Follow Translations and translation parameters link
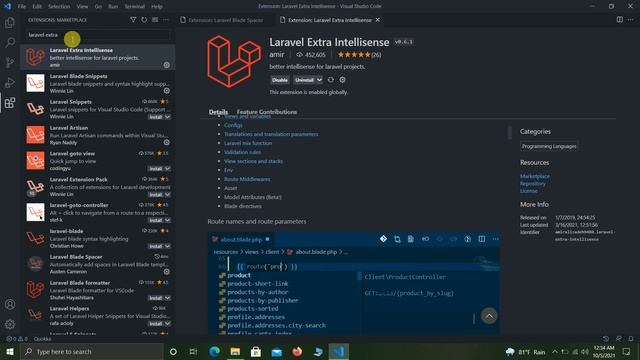640x360 pixels. coord(271,134)
